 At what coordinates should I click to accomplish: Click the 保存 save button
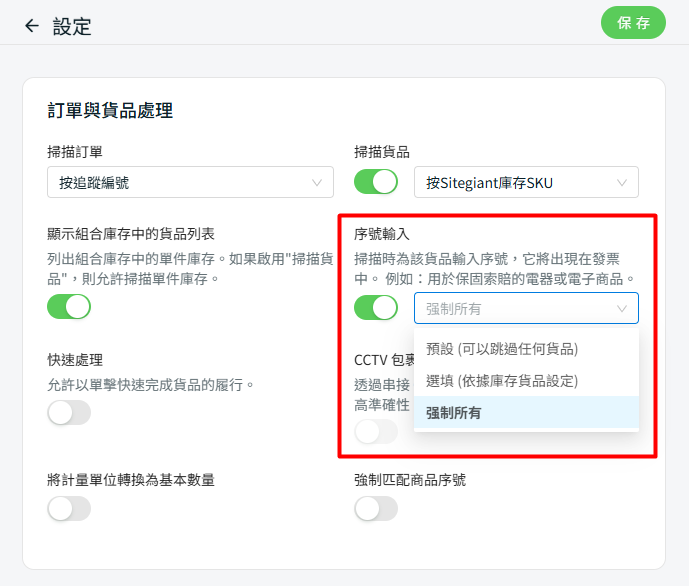[633, 23]
